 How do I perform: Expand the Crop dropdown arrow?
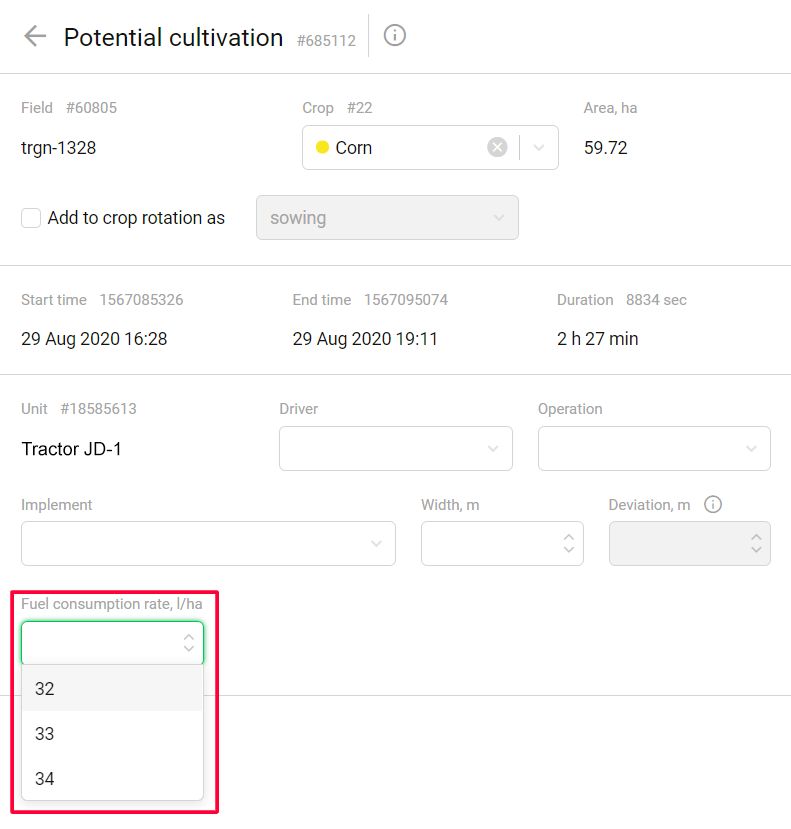(539, 148)
